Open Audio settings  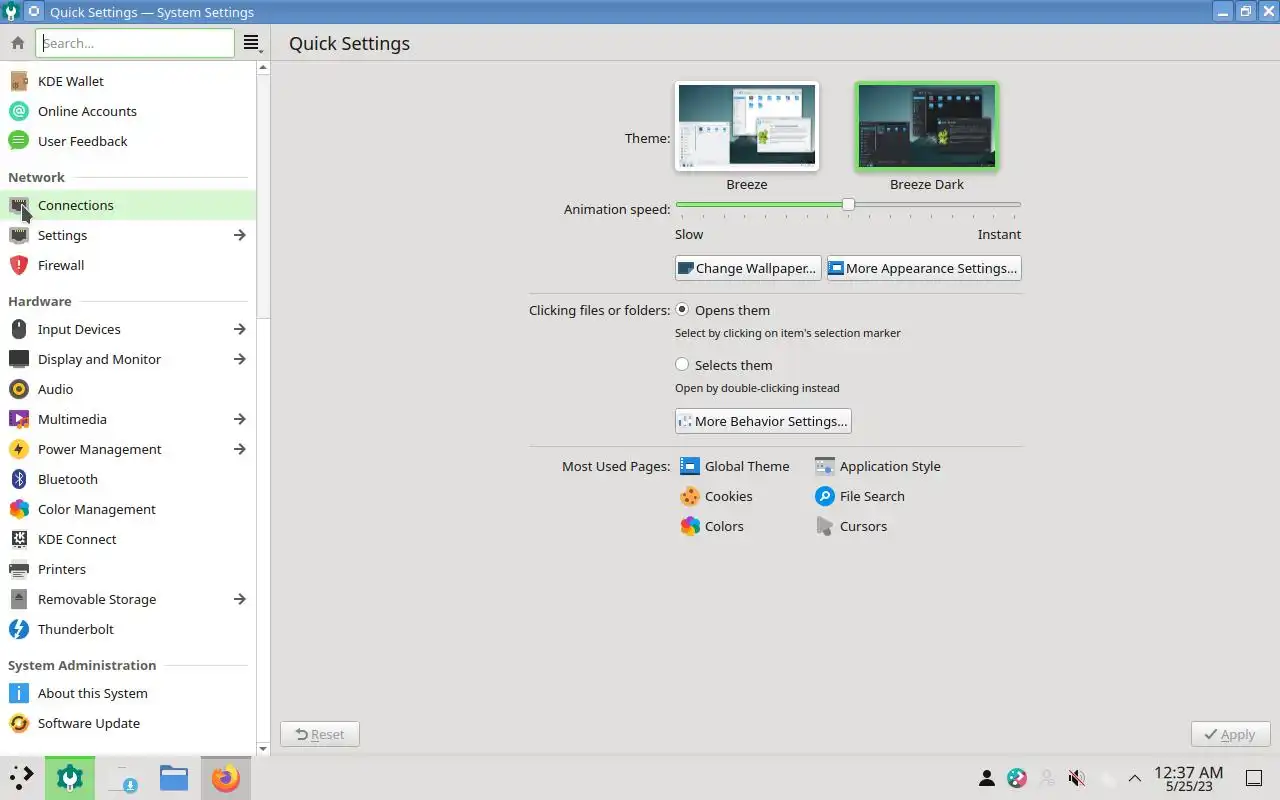128,389
